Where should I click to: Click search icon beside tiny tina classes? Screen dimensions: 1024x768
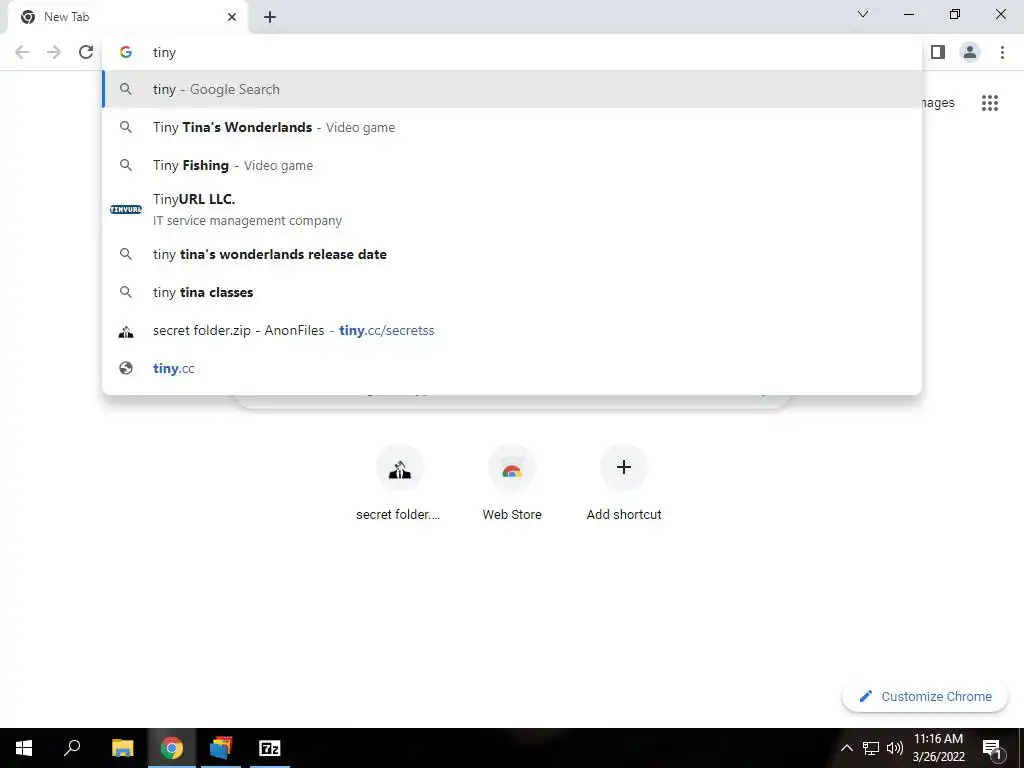126,292
